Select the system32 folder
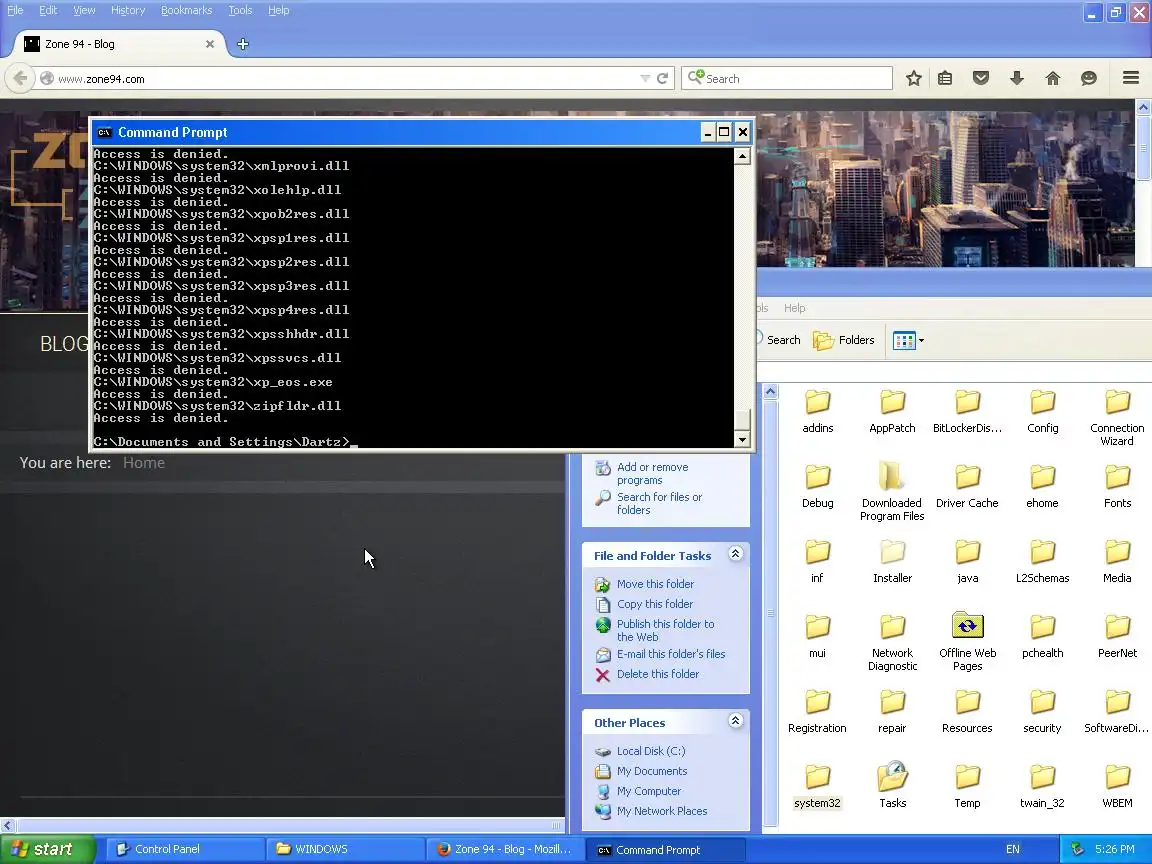This screenshot has height=864, width=1152. (818, 786)
